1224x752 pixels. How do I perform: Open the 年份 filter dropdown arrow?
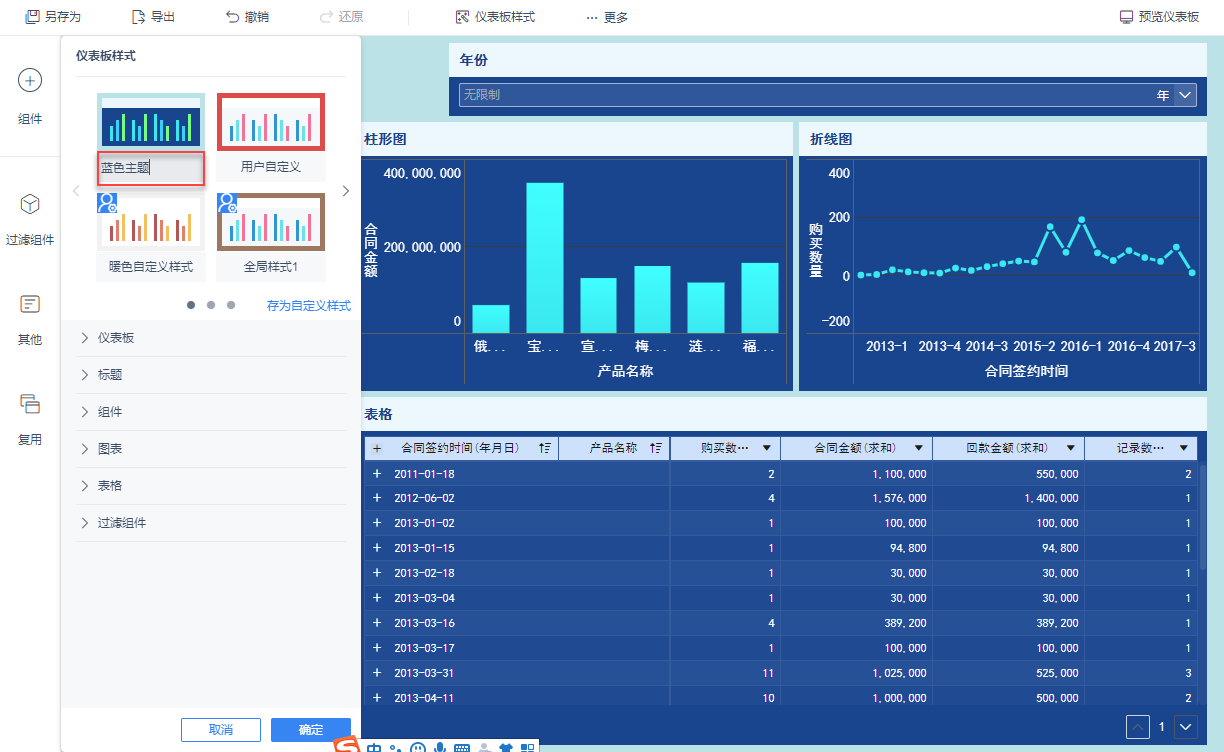pyautogui.click(x=1185, y=95)
